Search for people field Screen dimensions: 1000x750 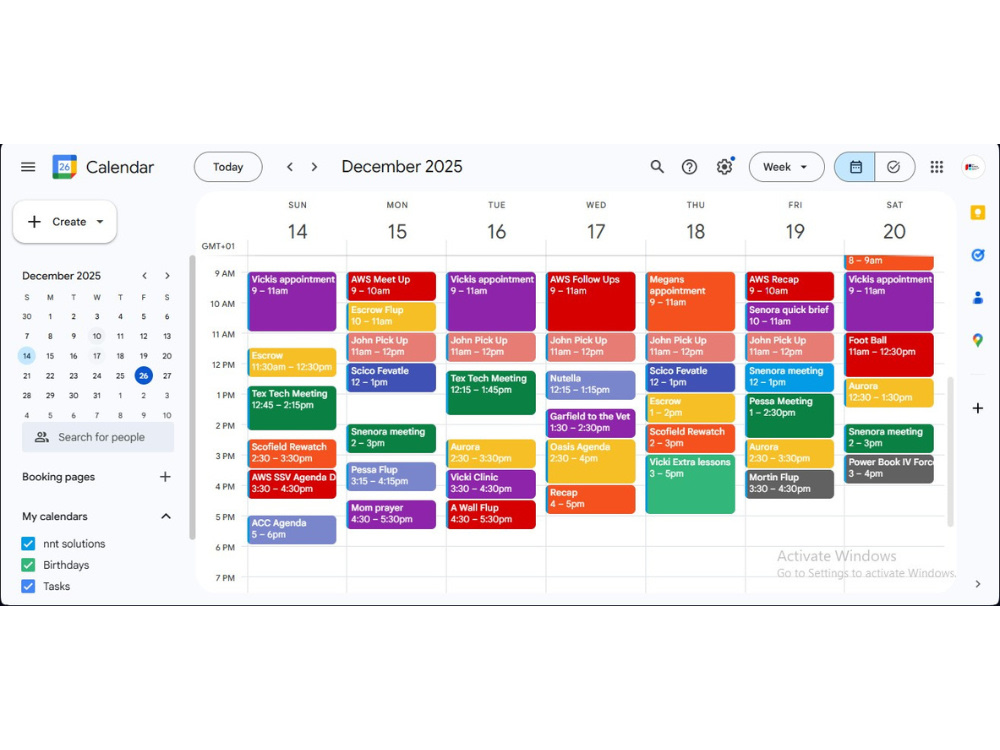tap(98, 437)
